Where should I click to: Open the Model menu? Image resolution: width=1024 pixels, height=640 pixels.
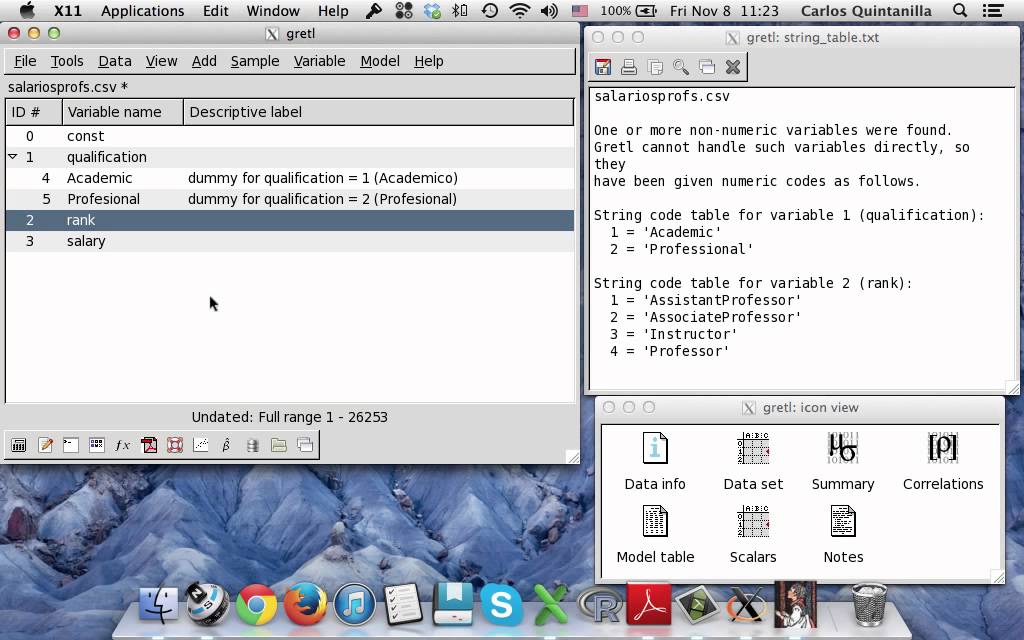(380, 61)
